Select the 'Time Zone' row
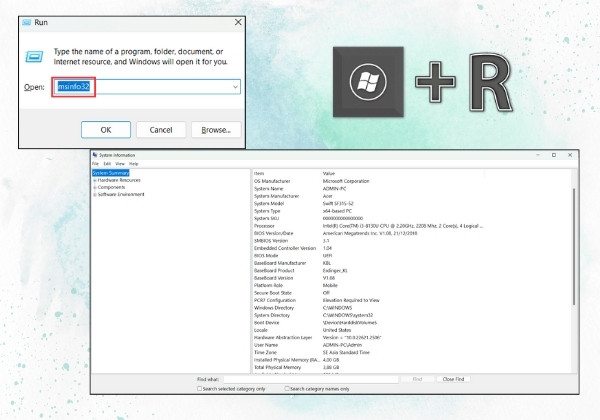Image resolution: width=600 pixels, height=420 pixels. coord(412,352)
